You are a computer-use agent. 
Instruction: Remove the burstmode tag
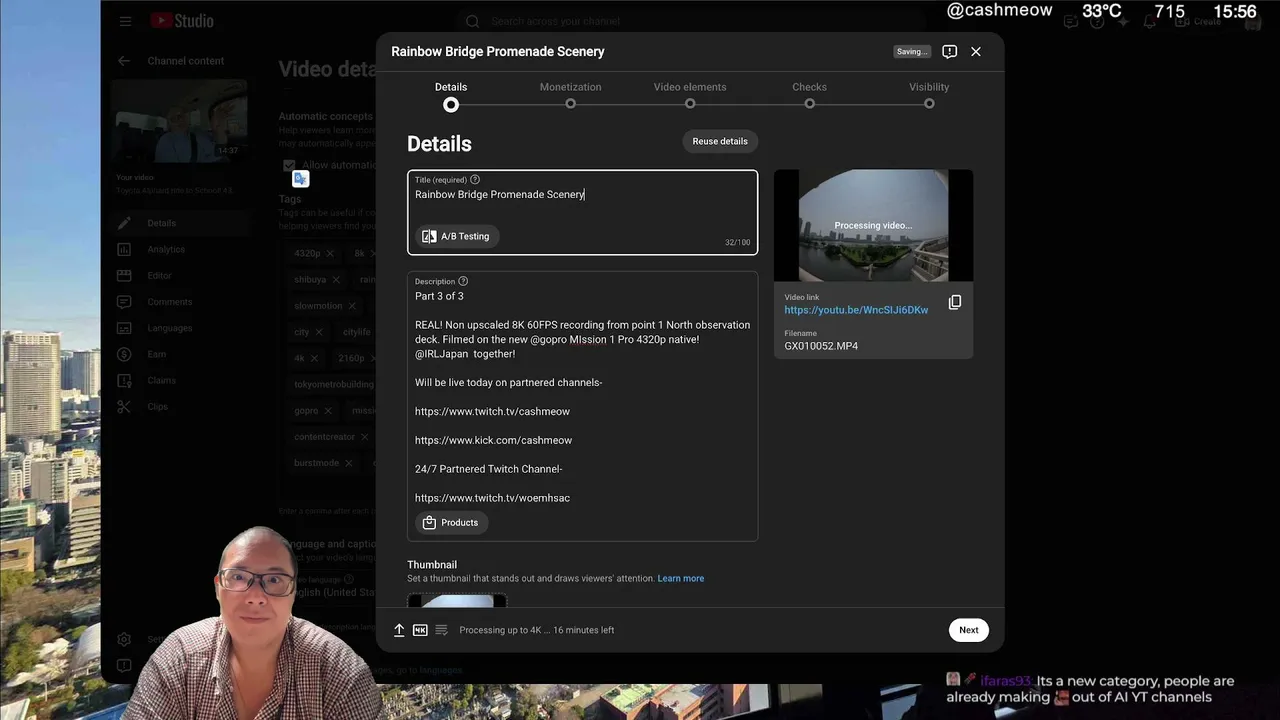(x=349, y=463)
